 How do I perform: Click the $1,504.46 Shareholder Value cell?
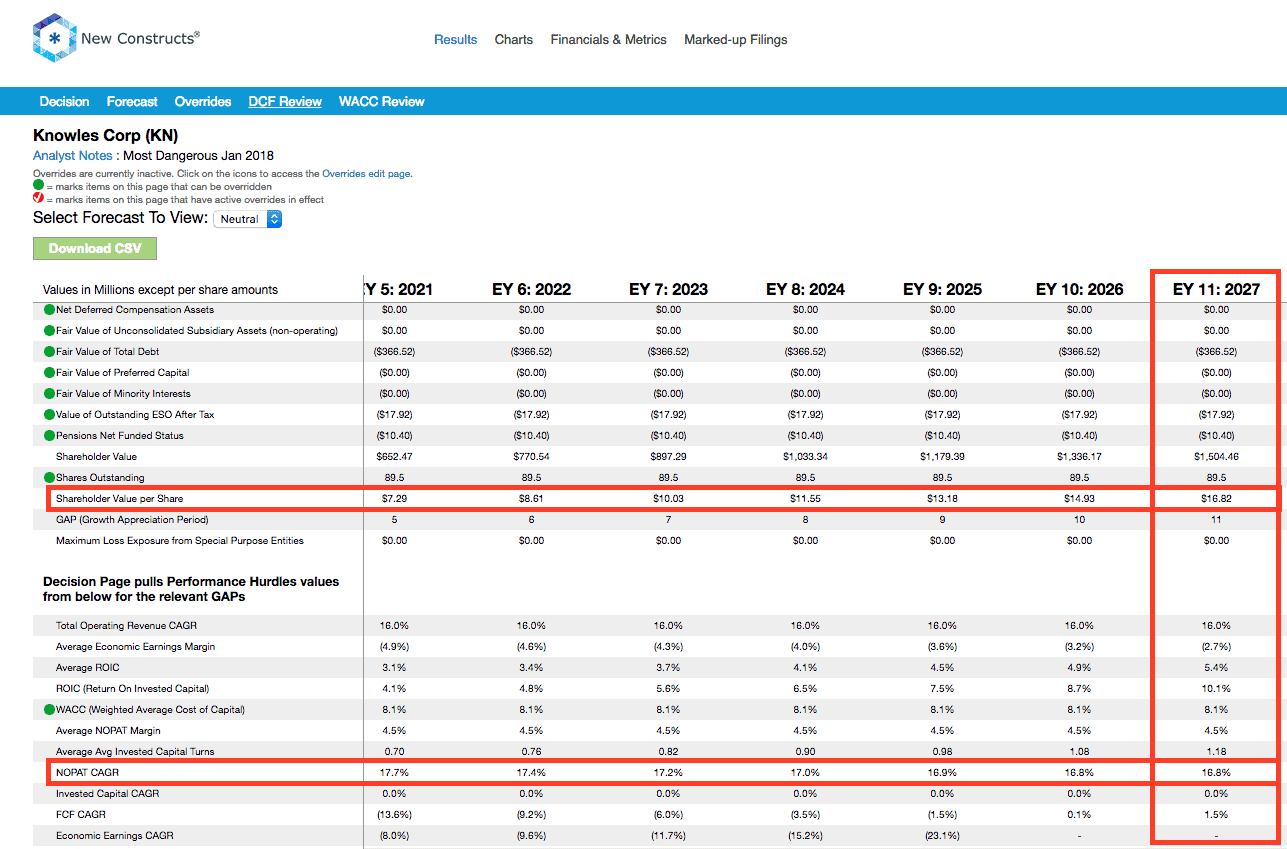click(x=1216, y=457)
